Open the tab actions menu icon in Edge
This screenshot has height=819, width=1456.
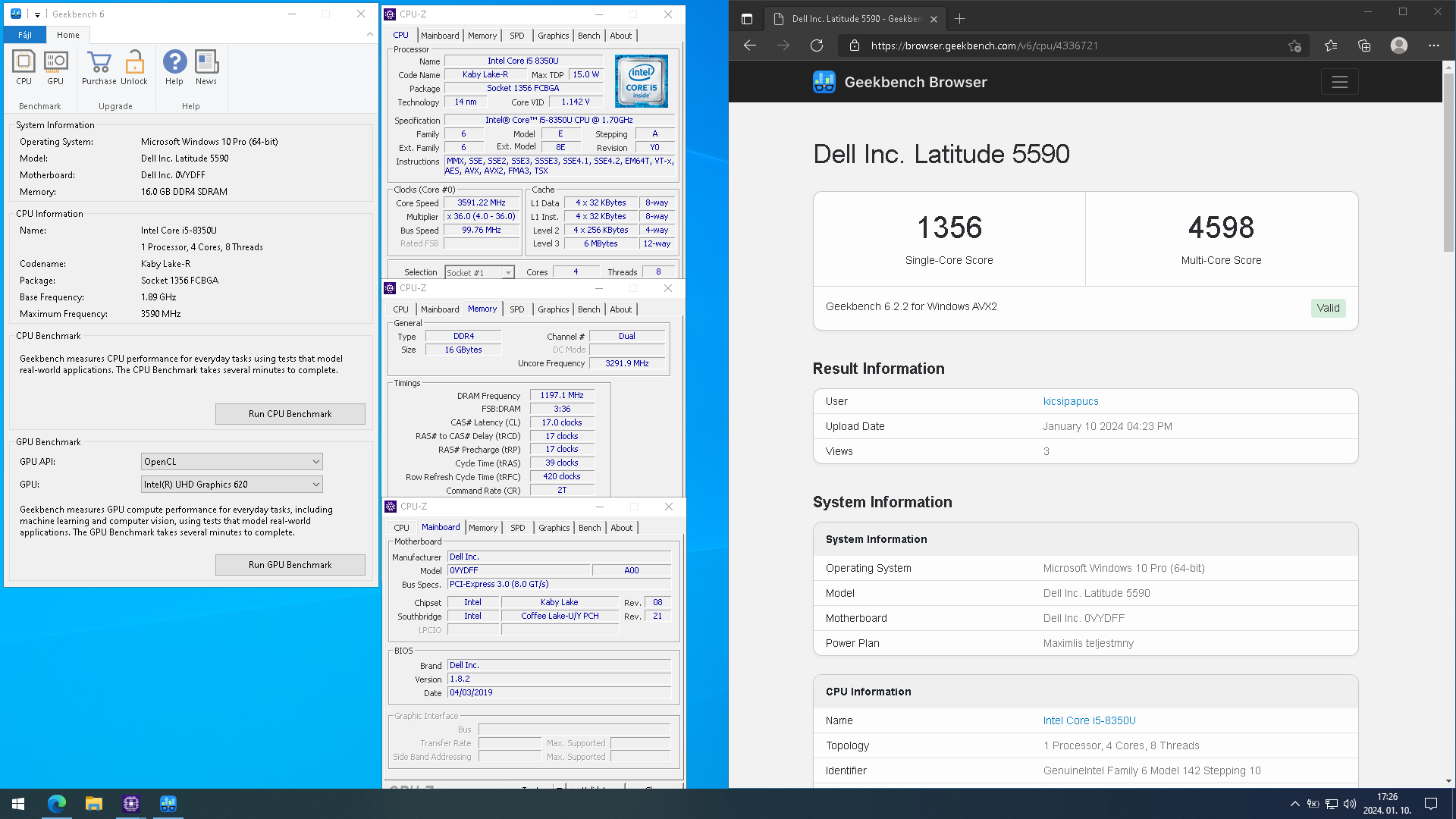click(x=747, y=19)
